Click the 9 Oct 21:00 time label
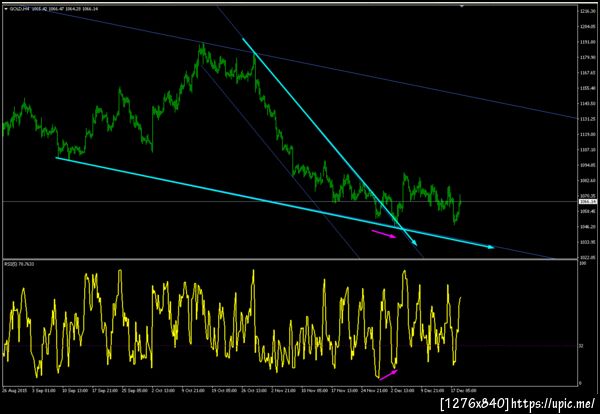 193,391
